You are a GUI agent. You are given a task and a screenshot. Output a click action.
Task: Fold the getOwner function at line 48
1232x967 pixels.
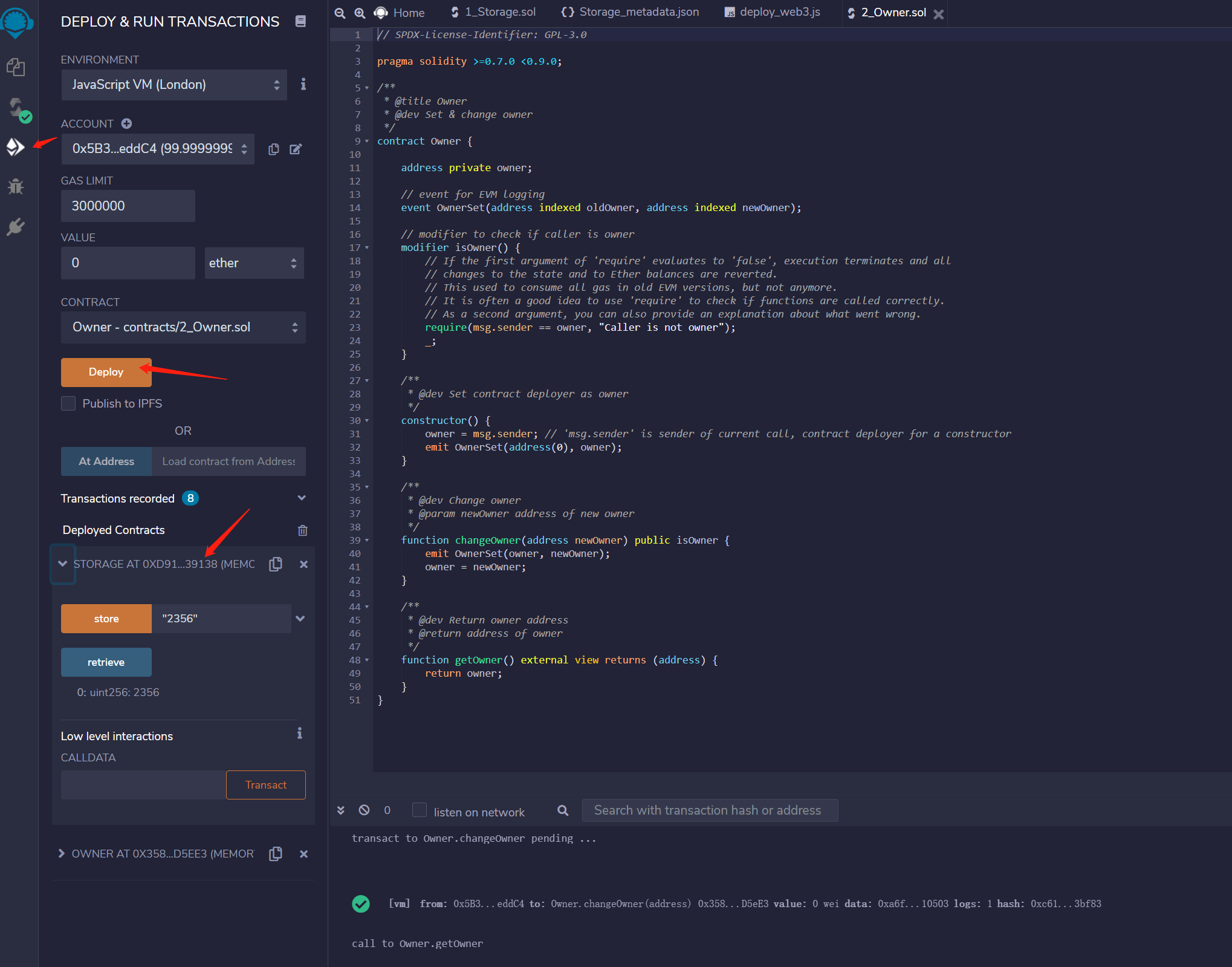coord(367,660)
